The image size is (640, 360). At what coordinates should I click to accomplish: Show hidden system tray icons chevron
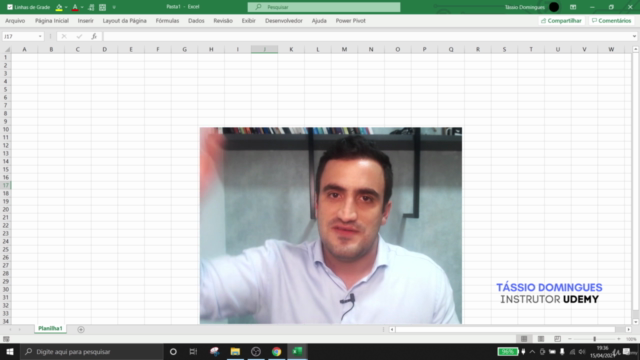[x=532, y=351]
